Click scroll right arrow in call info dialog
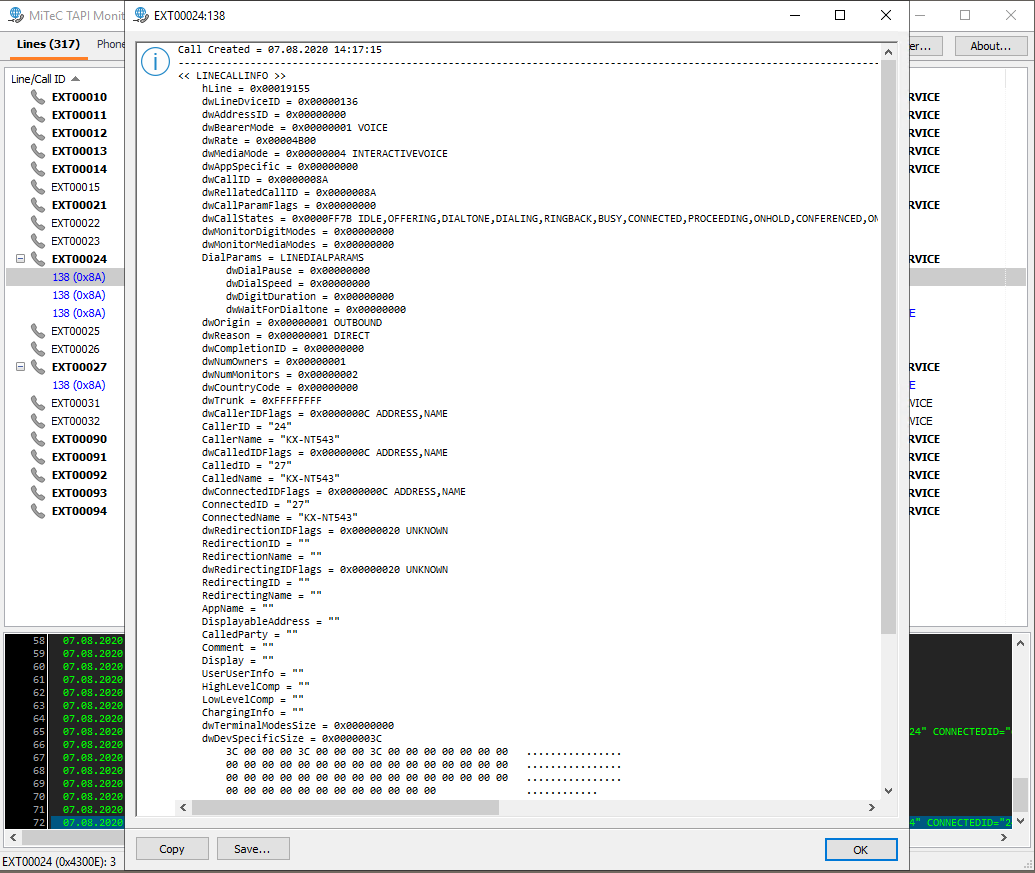1035x873 pixels. tap(872, 808)
